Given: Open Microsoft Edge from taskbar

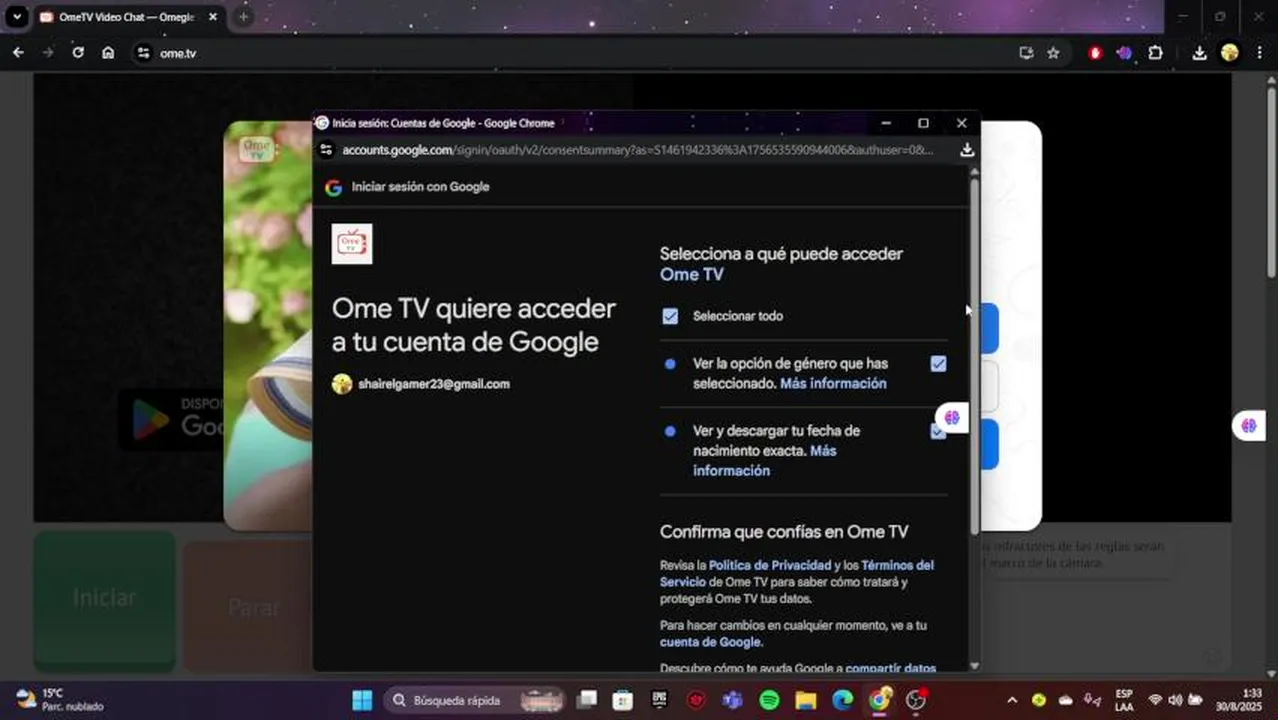Looking at the screenshot, I should [842, 700].
